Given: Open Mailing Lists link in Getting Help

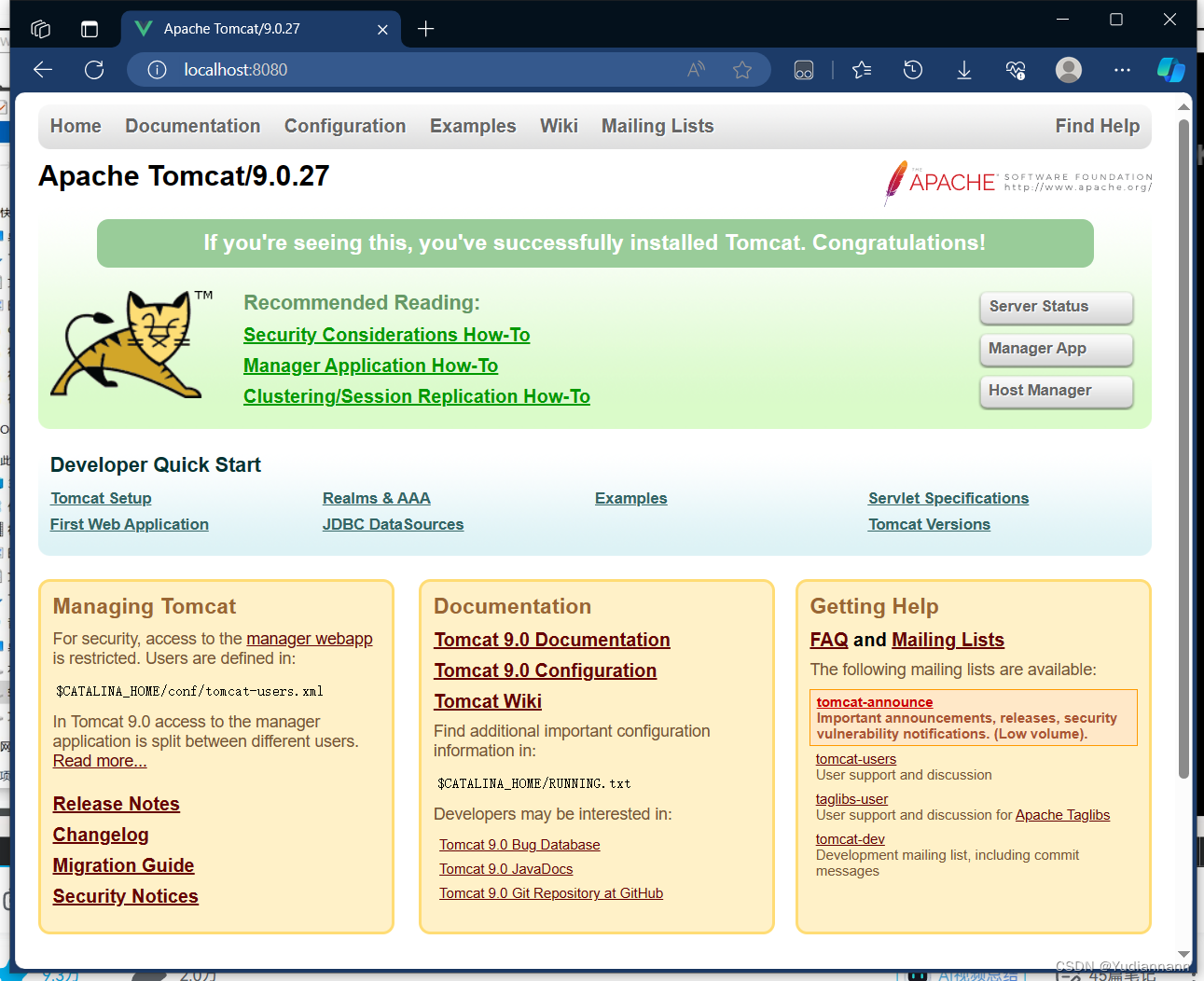Looking at the screenshot, I should click(948, 640).
